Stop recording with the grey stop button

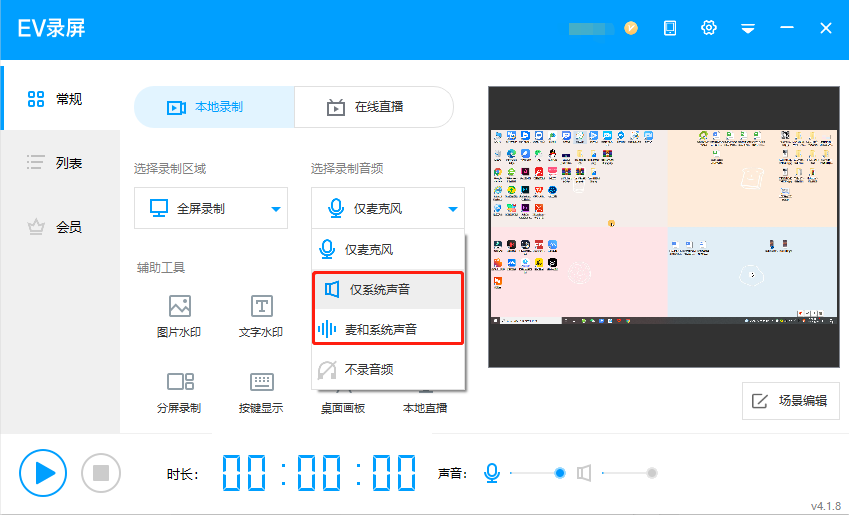101,473
